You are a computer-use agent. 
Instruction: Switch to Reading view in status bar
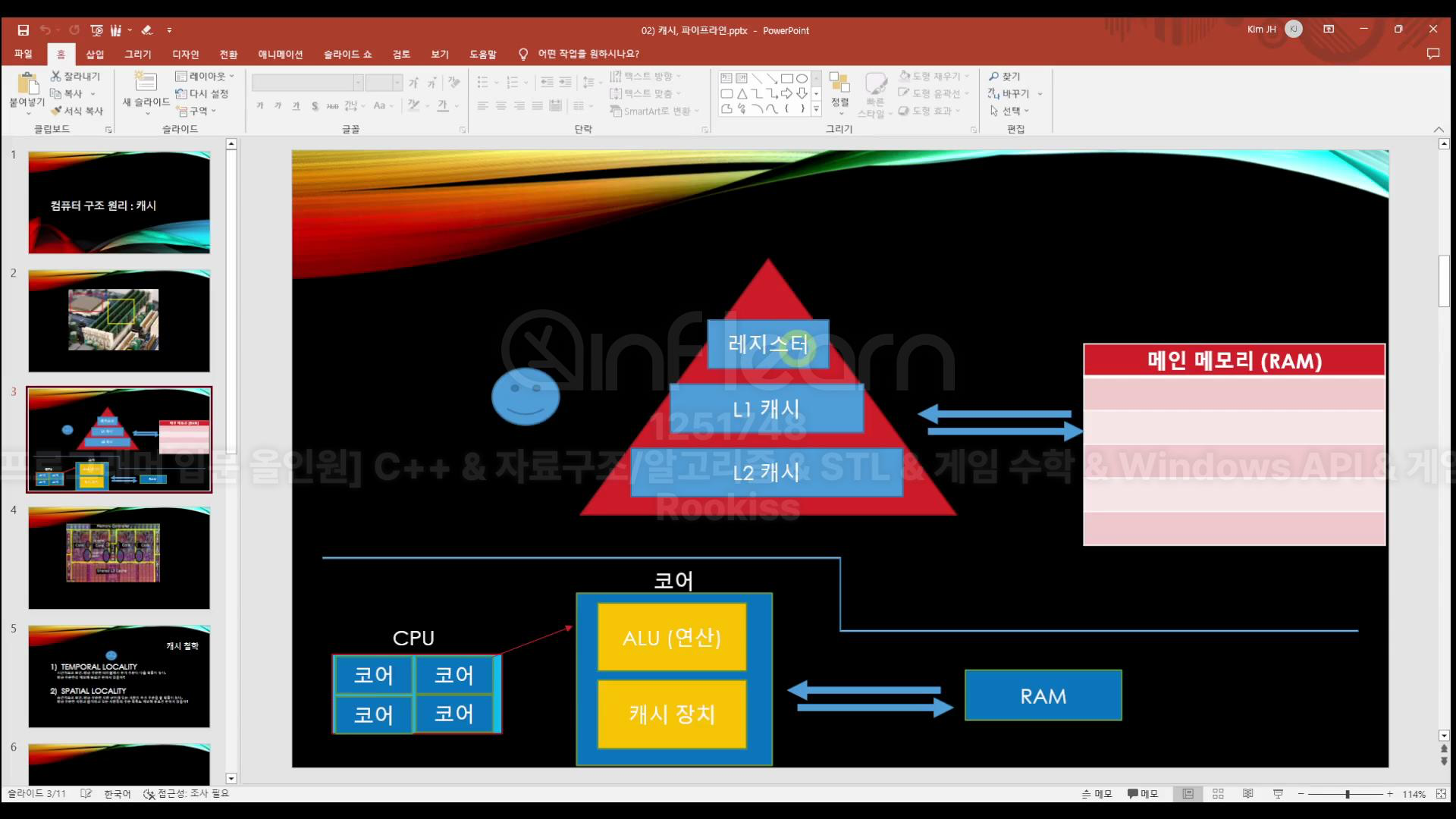point(1247,793)
